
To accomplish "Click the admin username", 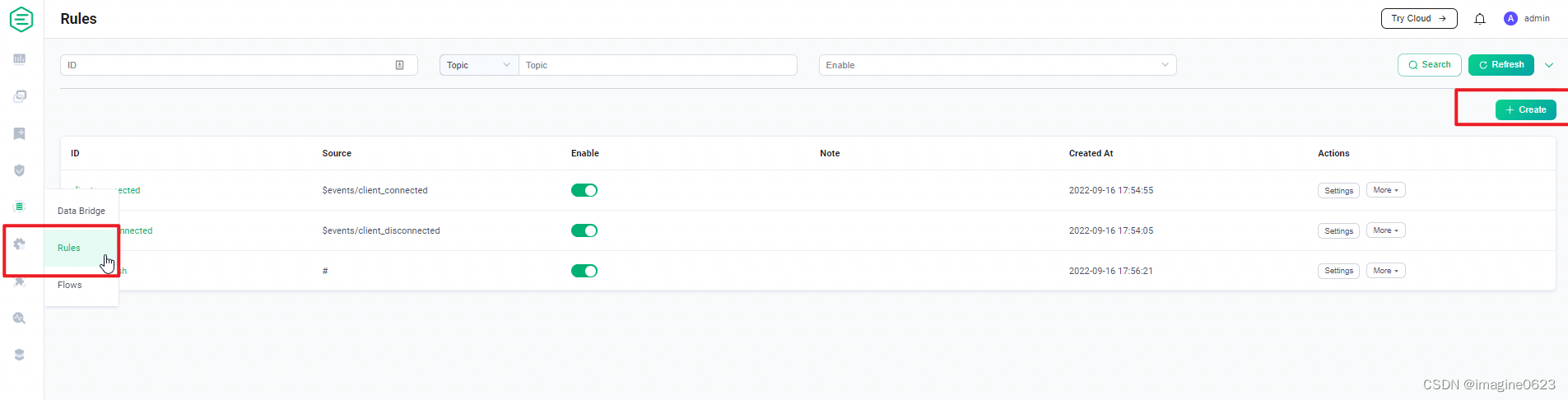I will (1537, 18).
